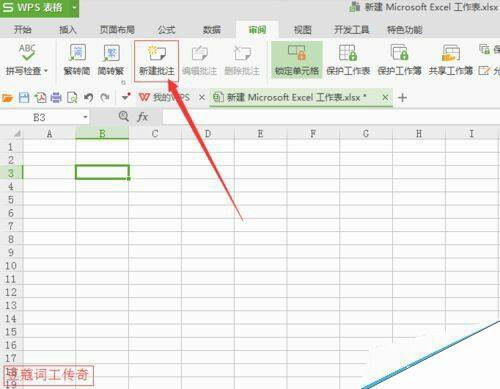Select row 3 header
Image resolution: width=500 pixels, height=389 pixels.
(11, 173)
